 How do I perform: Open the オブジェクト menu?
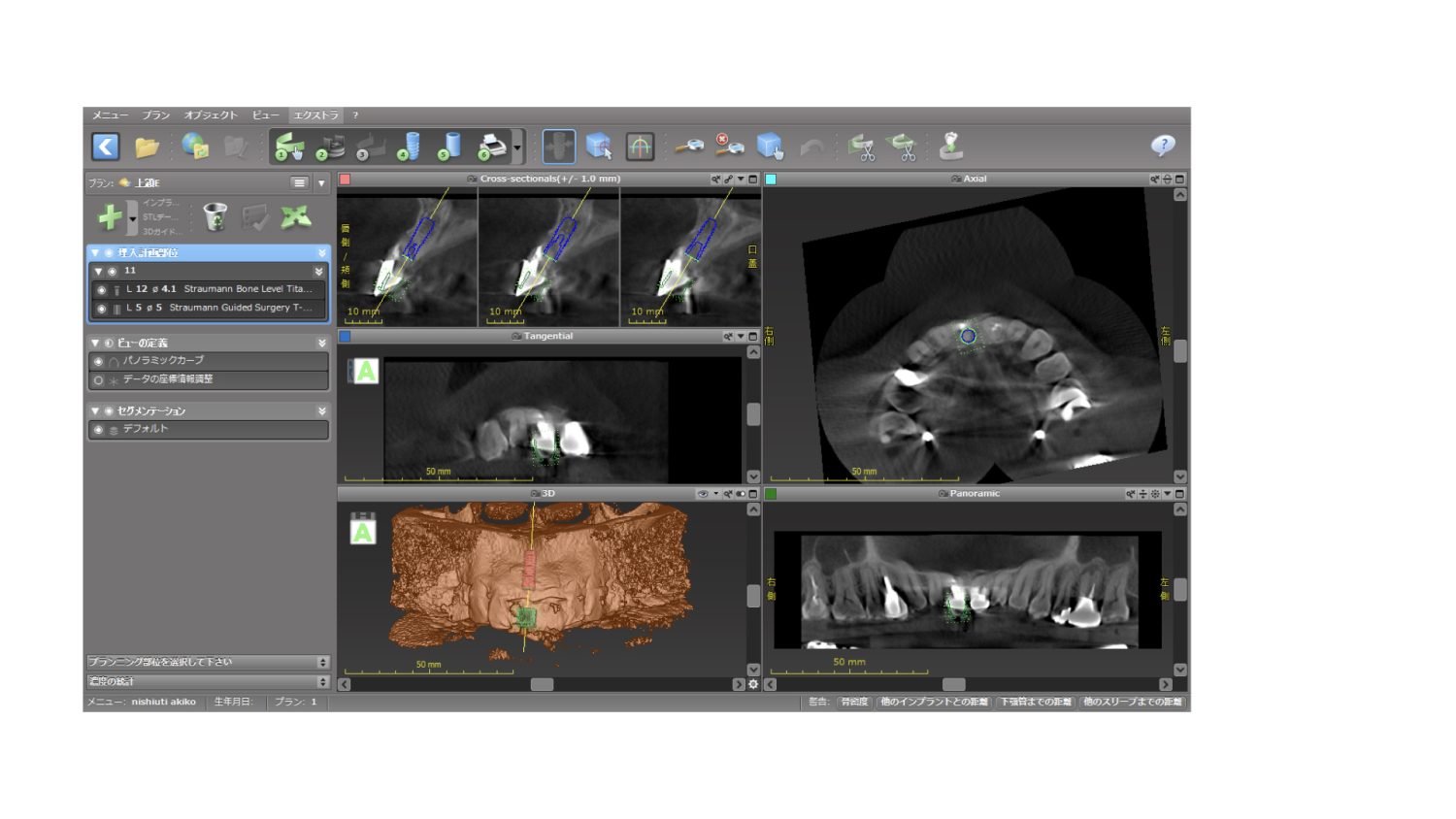point(210,115)
